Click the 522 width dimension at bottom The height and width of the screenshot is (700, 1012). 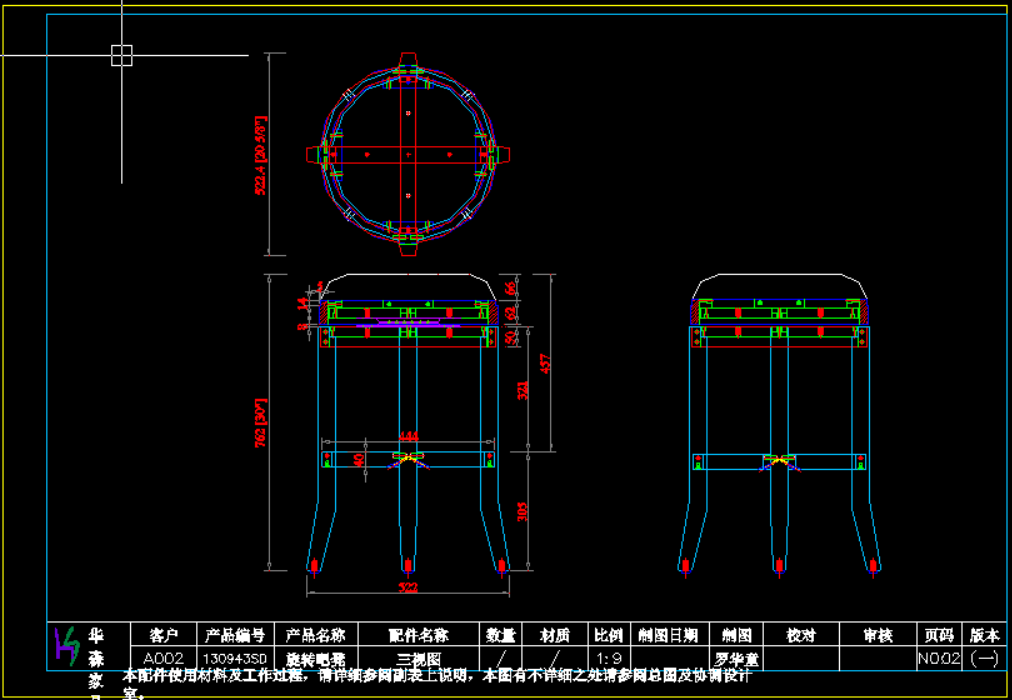pos(408,587)
